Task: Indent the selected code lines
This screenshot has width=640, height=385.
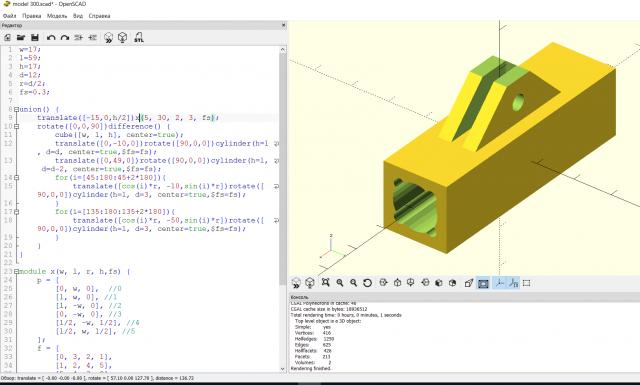Action: (93, 38)
